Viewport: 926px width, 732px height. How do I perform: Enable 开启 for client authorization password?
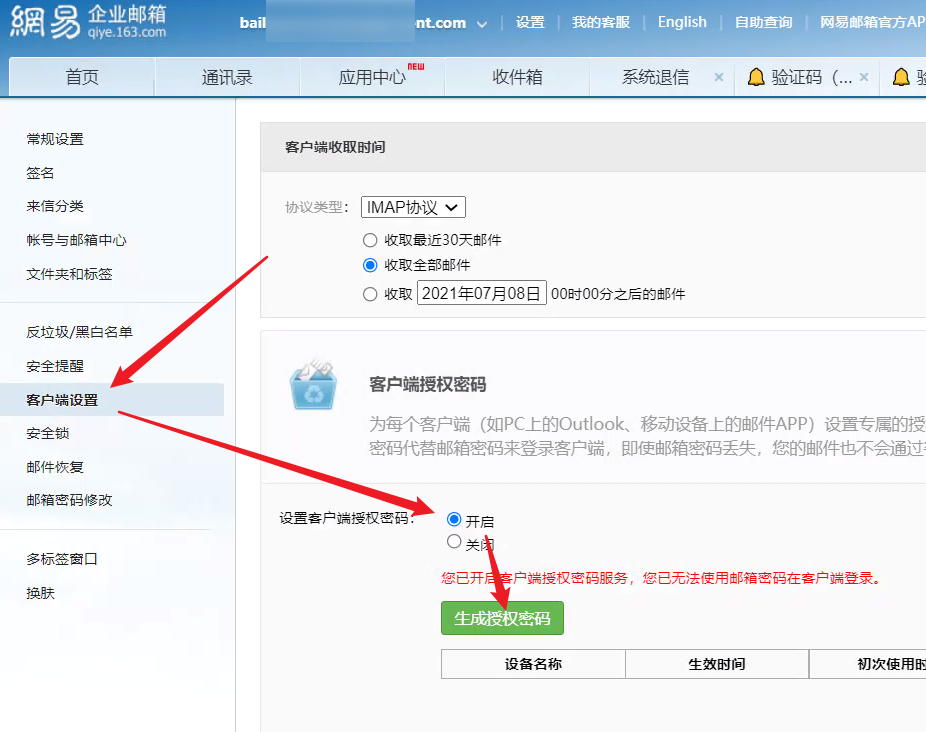[x=453, y=519]
